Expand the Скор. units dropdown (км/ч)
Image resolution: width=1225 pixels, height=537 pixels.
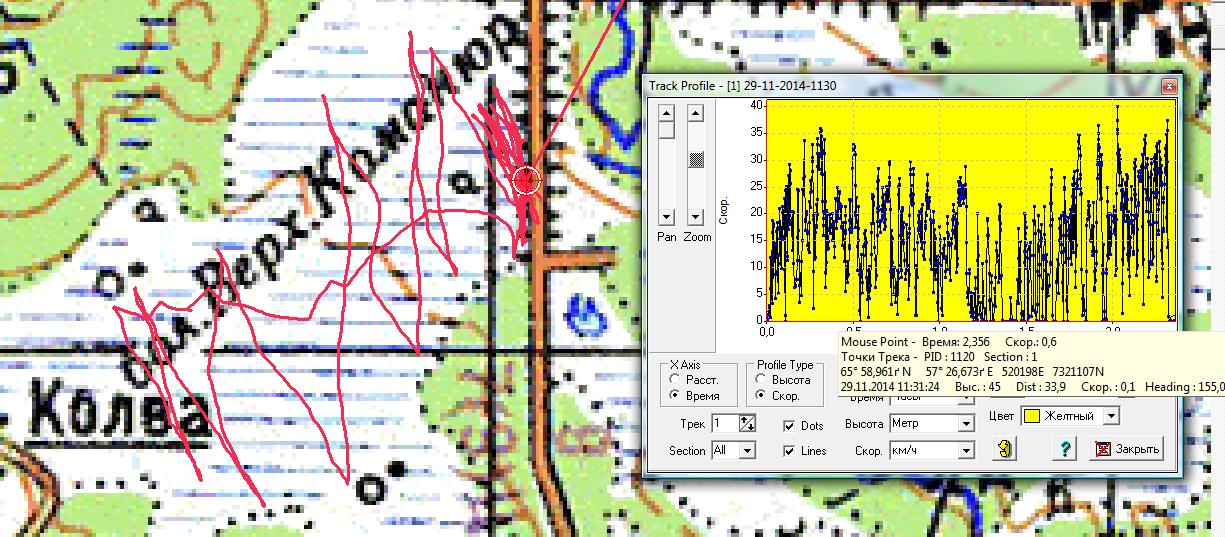[x=965, y=451]
